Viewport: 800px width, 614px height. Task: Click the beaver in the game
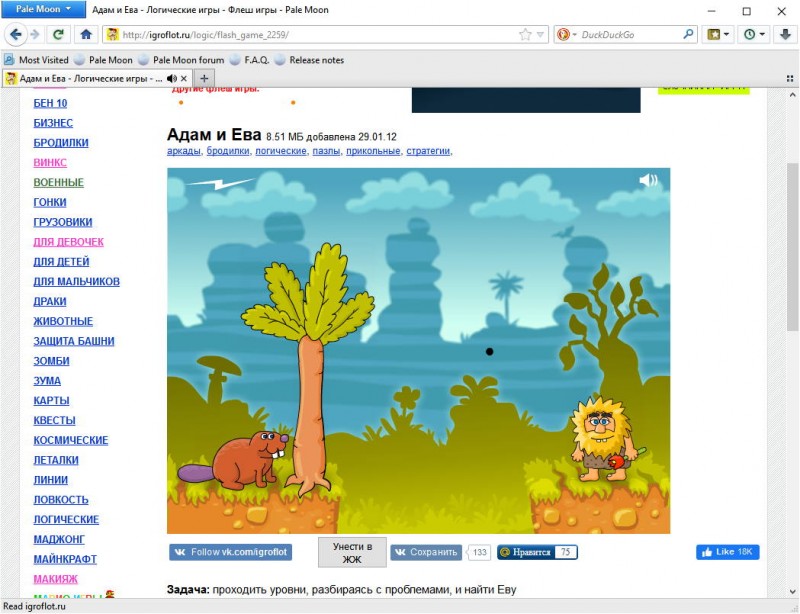coord(235,459)
